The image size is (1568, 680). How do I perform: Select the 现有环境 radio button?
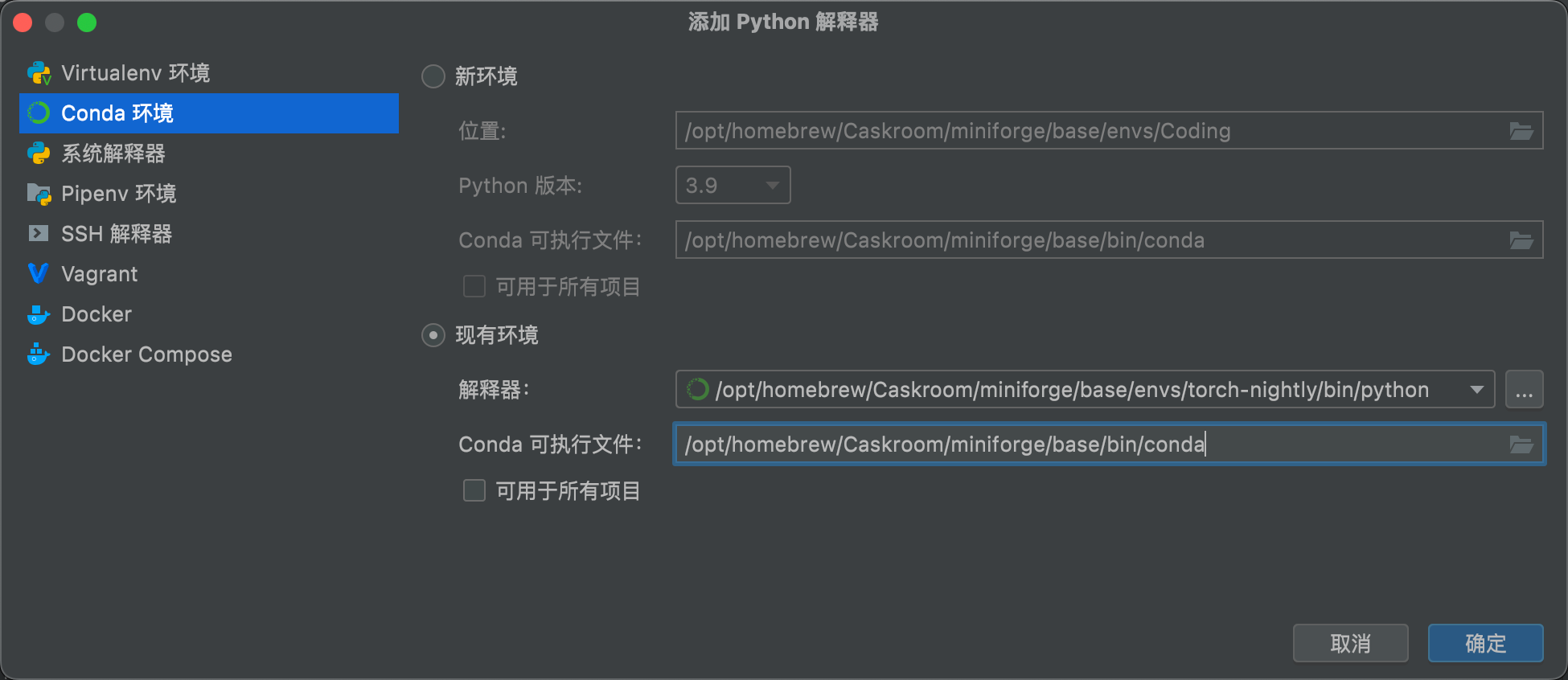click(433, 335)
